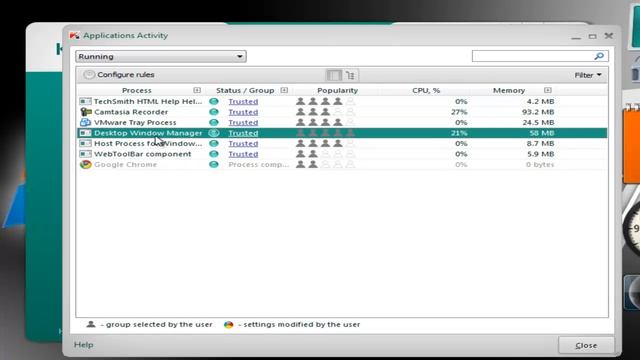Open the Running filter dropdown
Viewport: 640px width, 360px height.
[161, 56]
